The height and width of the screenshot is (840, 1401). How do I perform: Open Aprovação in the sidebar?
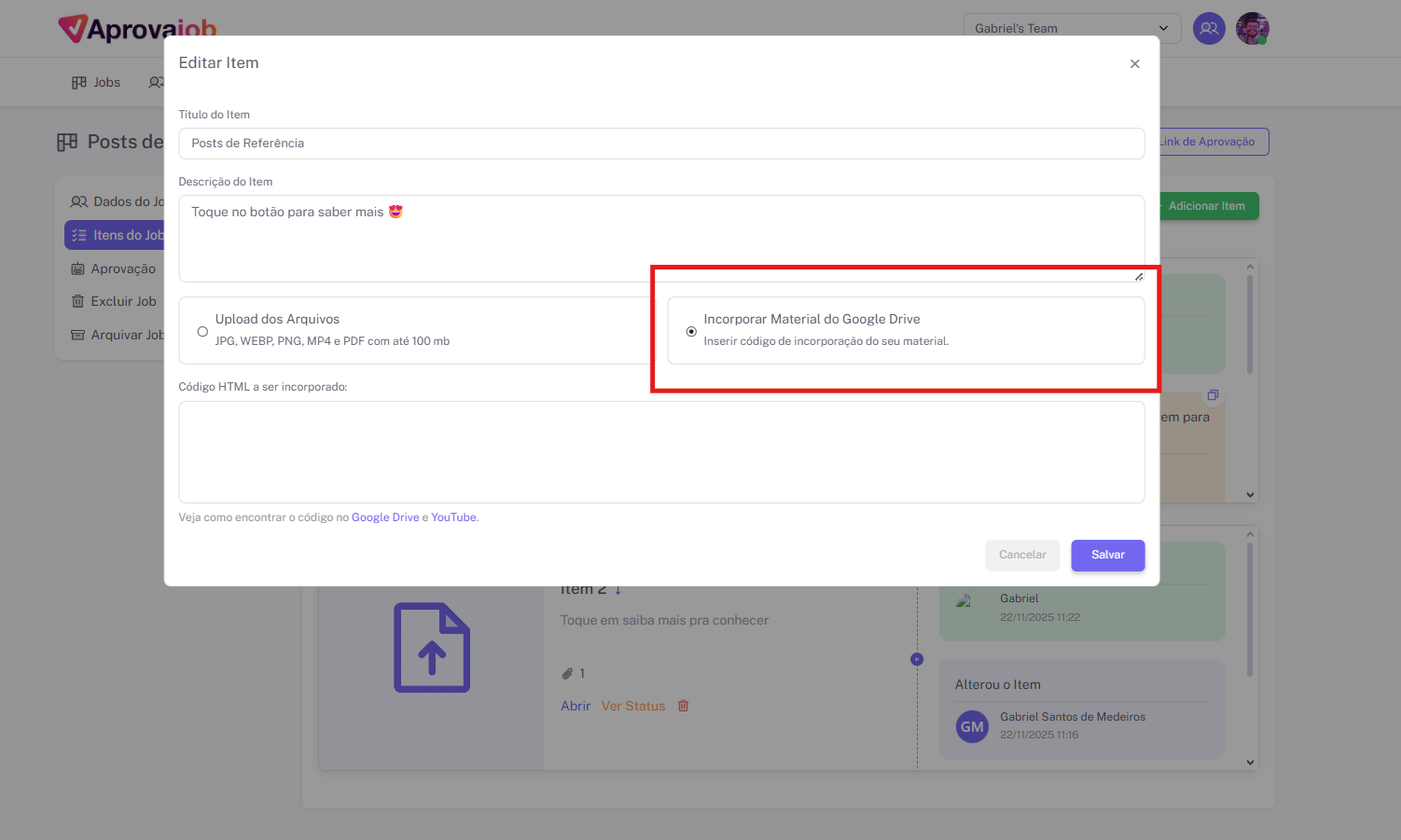coord(114,269)
